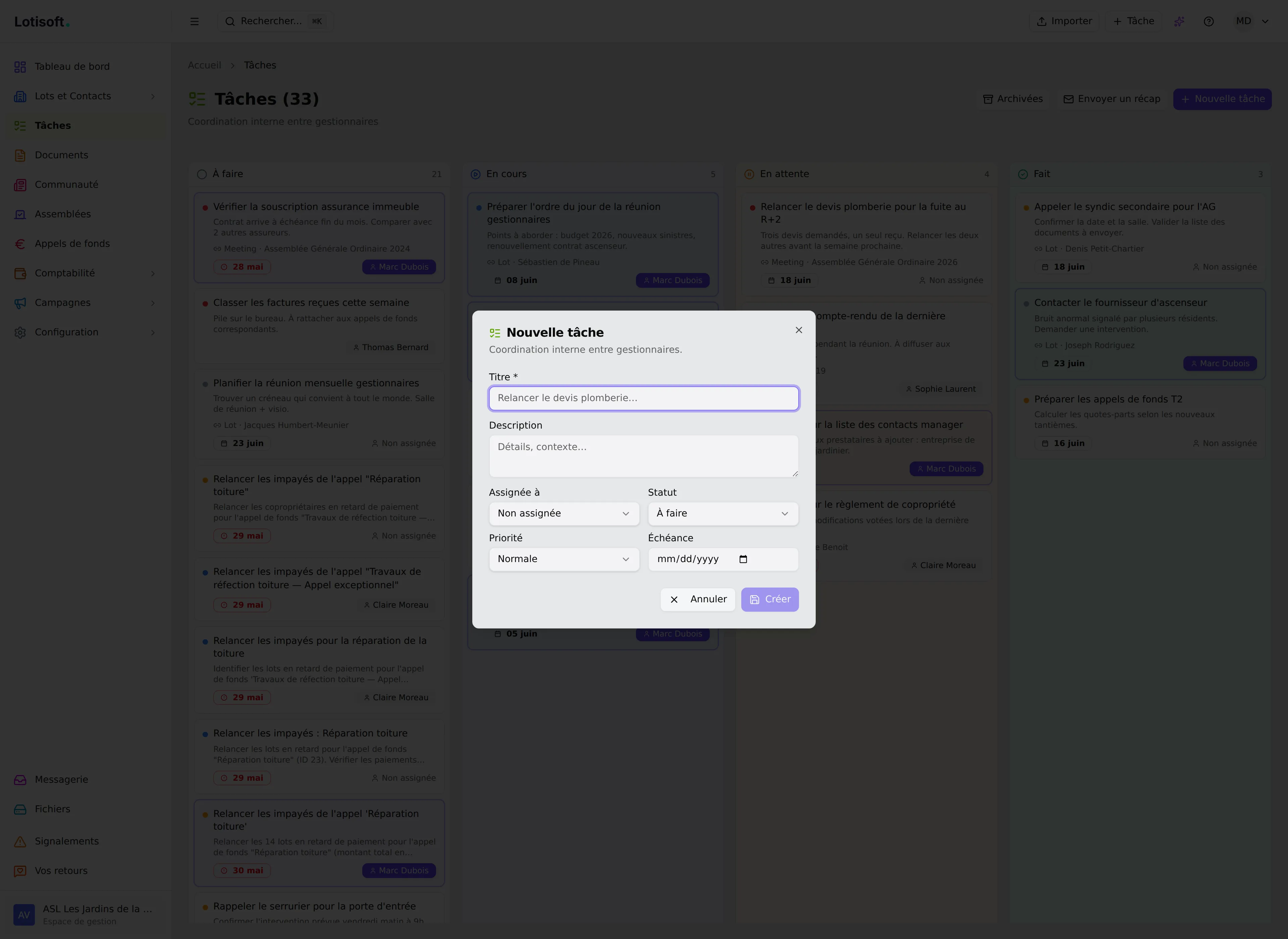The width and height of the screenshot is (1288, 939).
Task: Open the Statut dropdown
Action: tap(723, 514)
